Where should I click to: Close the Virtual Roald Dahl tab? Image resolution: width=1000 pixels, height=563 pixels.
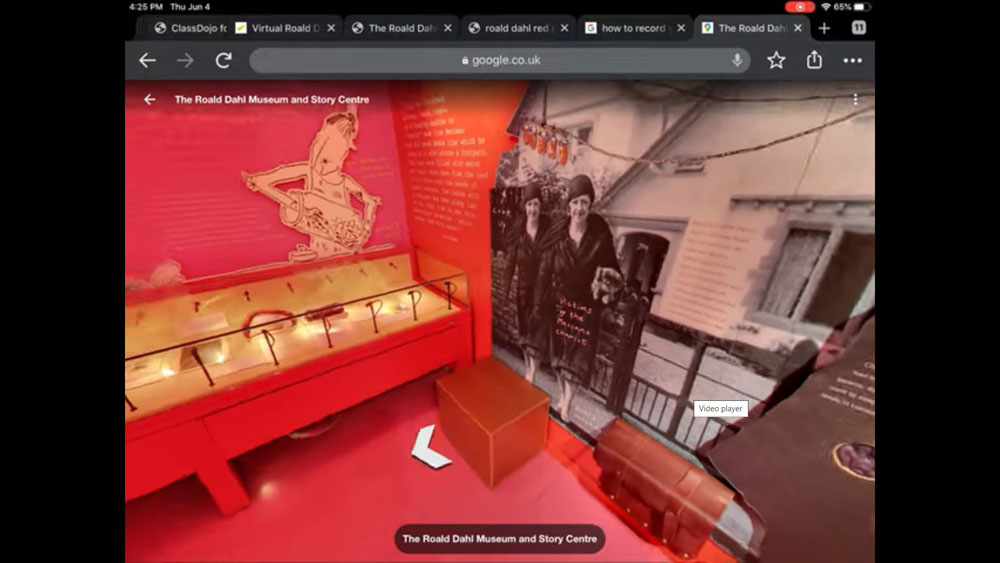click(331, 28)
